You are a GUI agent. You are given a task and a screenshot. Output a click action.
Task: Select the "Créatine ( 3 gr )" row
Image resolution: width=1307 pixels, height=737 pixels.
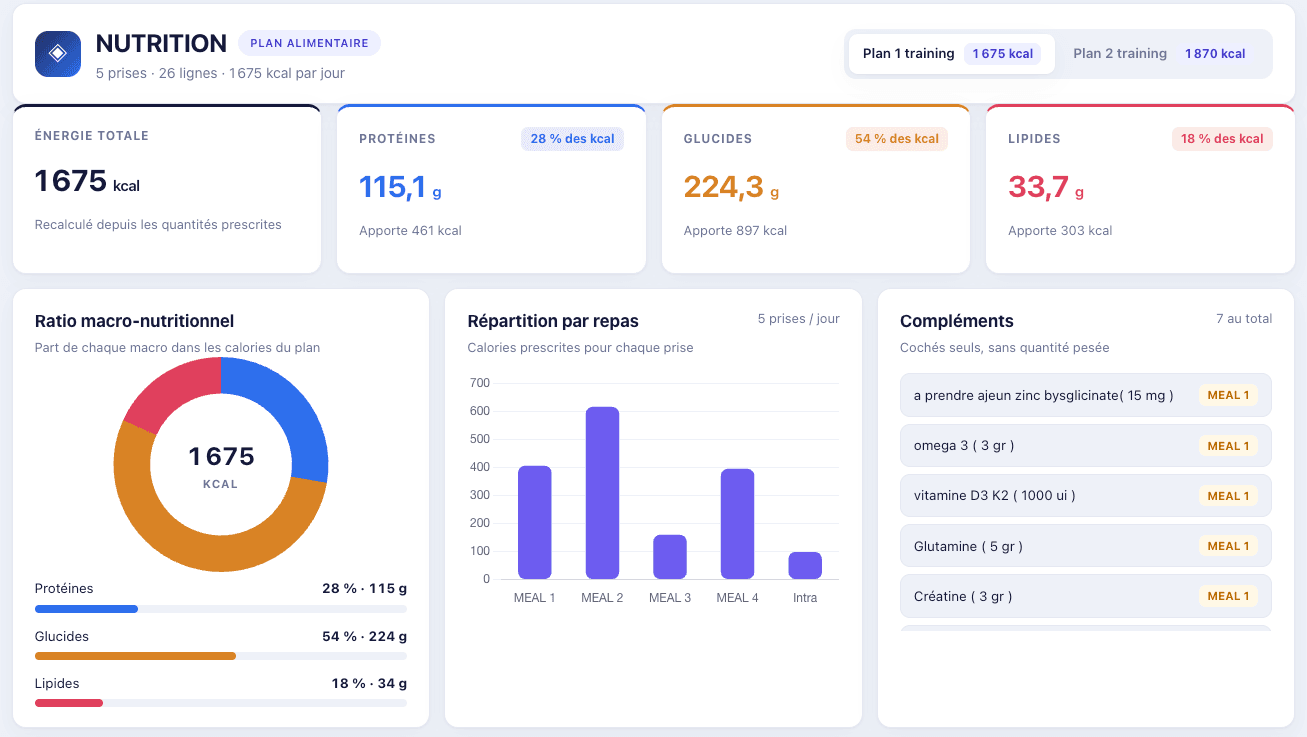pyautogui.click(x=1086, y=596)
